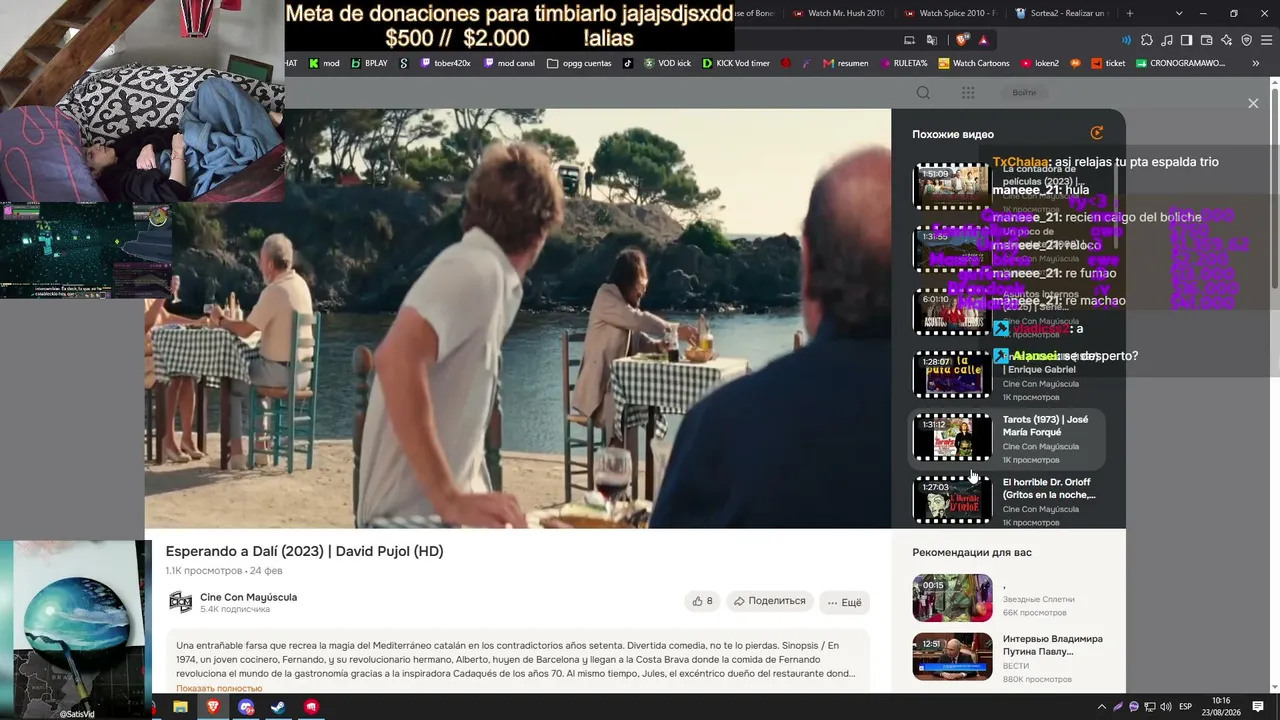This screenshot has height=720, width=1280.
Task: Open the browser hamburger main menu
Action: tap(1266, 40)
